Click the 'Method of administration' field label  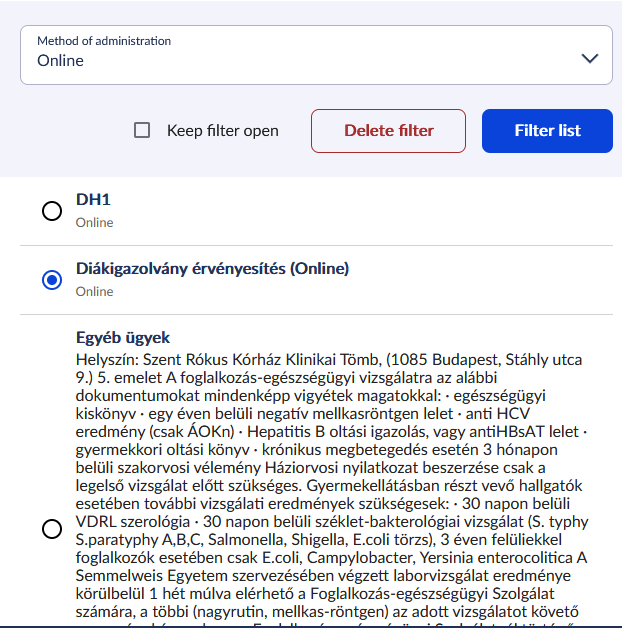point(104,41)
